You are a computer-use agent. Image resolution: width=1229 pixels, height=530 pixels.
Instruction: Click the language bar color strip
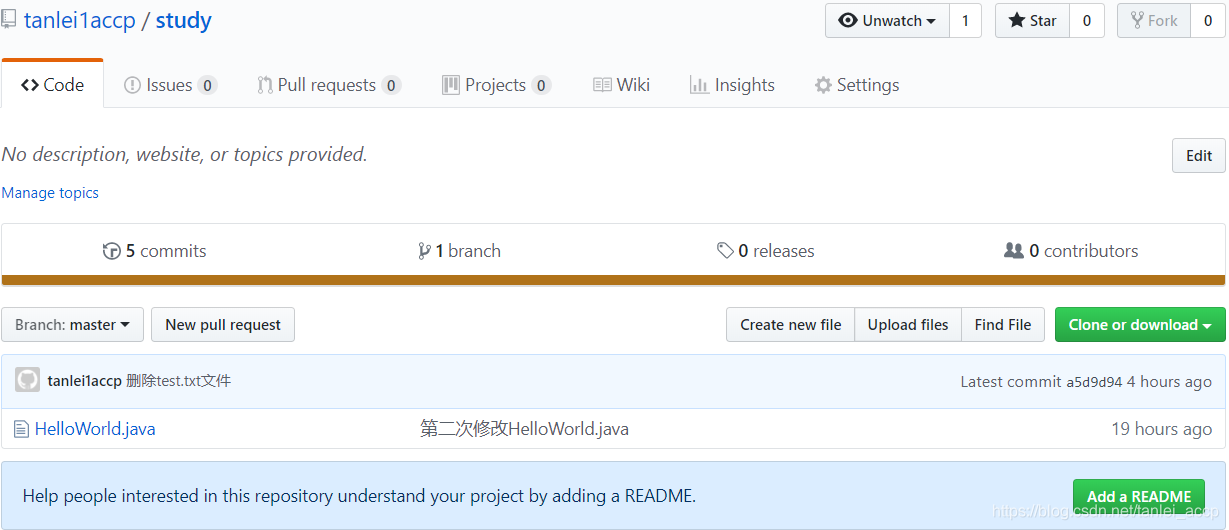click(x=613, y=281)
